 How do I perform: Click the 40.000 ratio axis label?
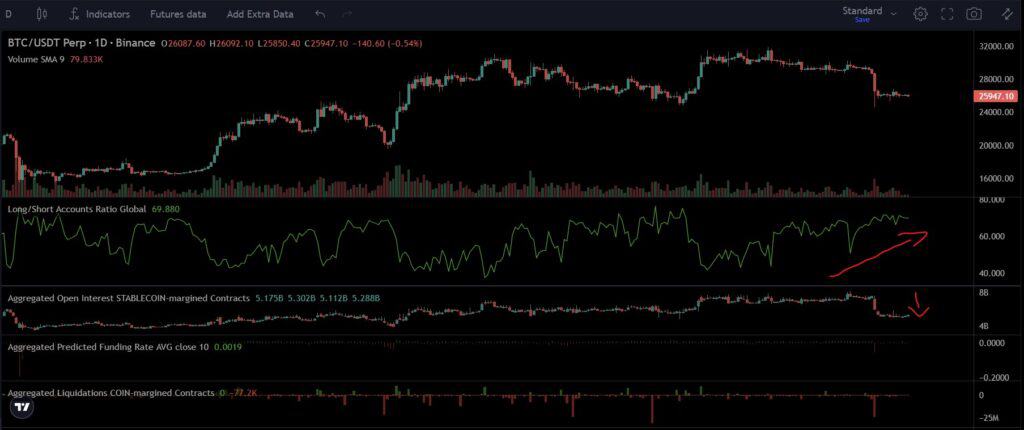tap(991, 273)
